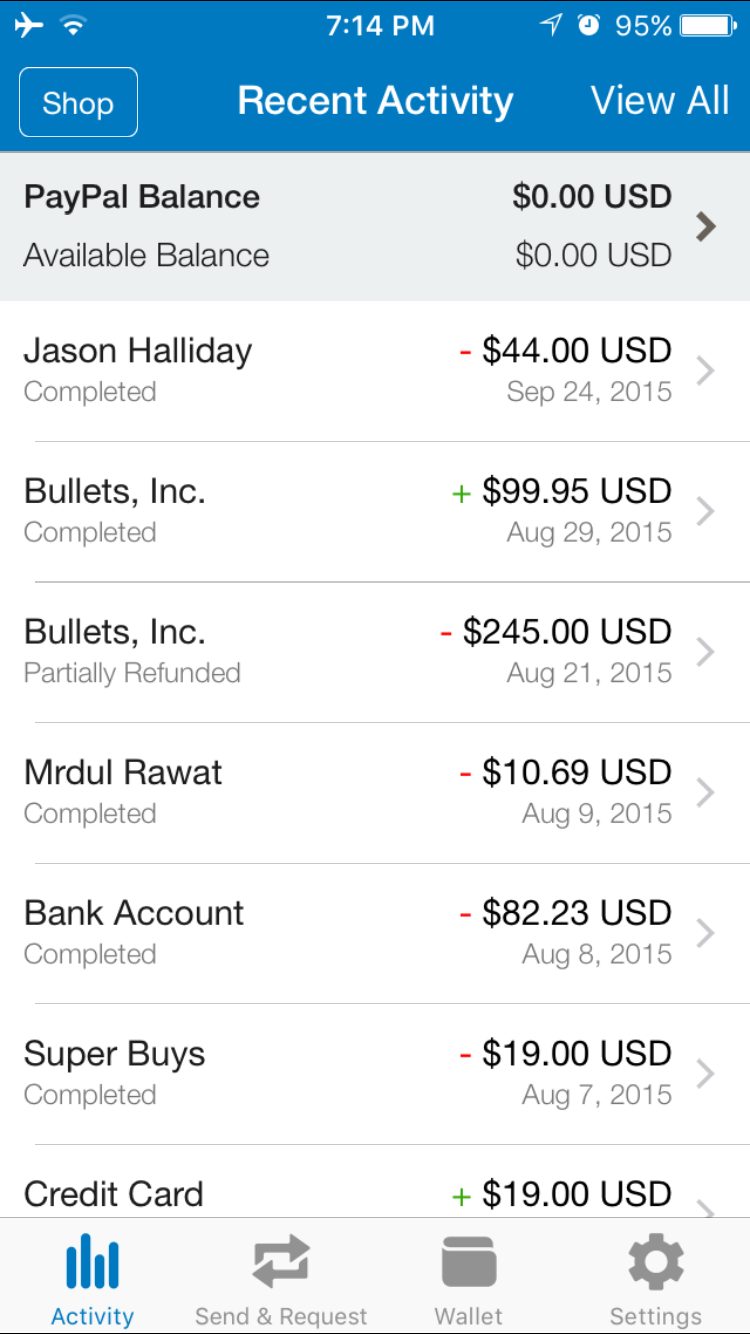Open the Credit Card $19.00 transaction
The image size is (750, 1334).
coord(375,1182)
